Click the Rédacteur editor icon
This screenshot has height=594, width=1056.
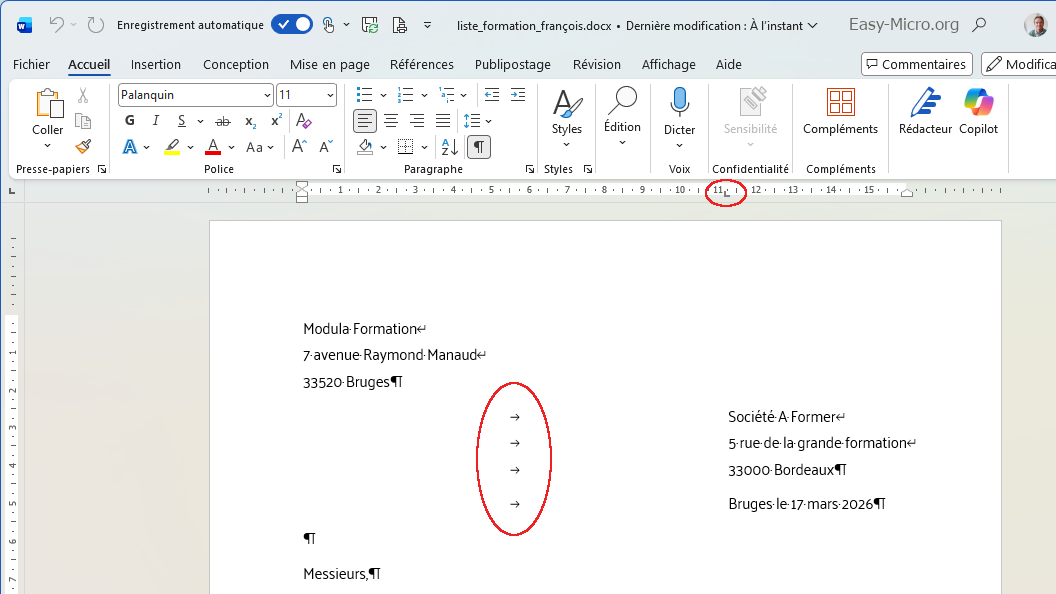click(924, 103)
